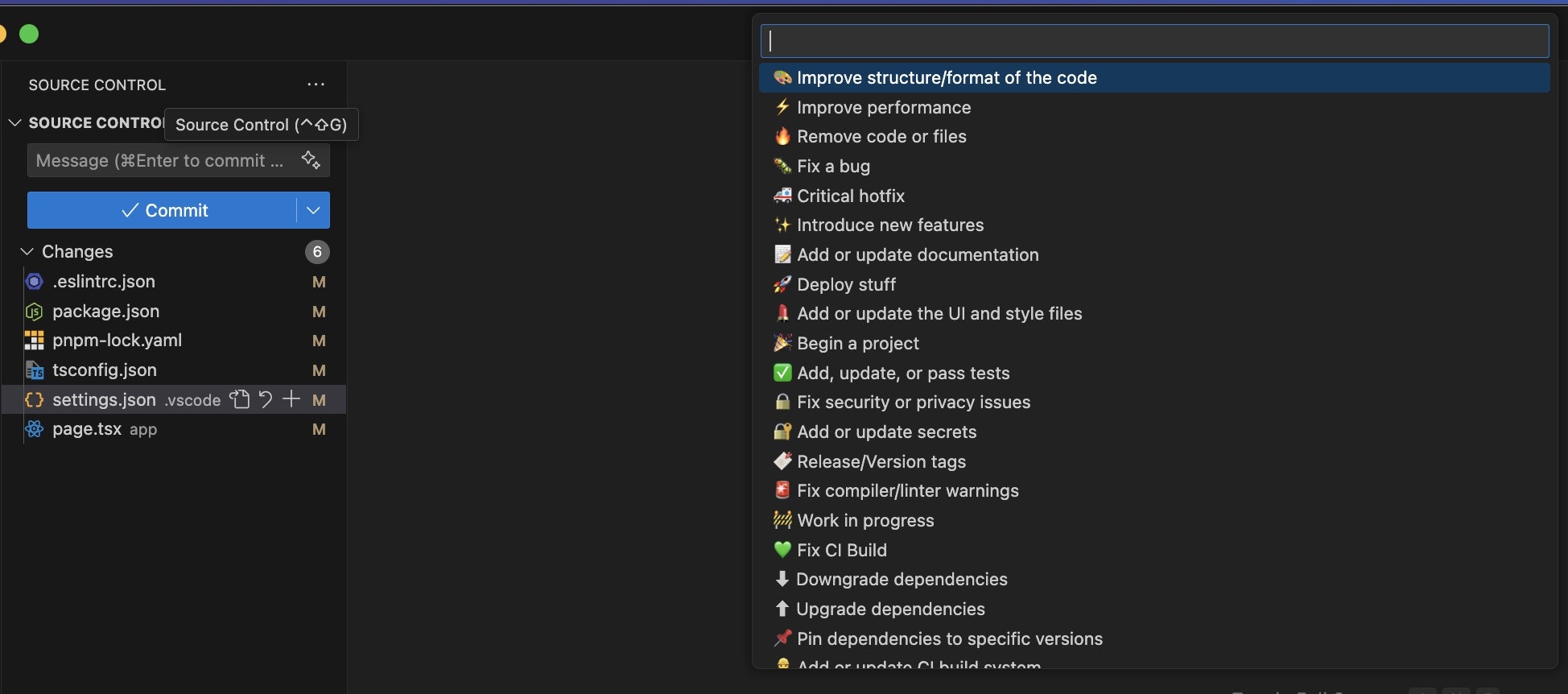Click the package.json Node file icon
The width and height of the screenshot is (1568, 694).
[x=34, y=312]
